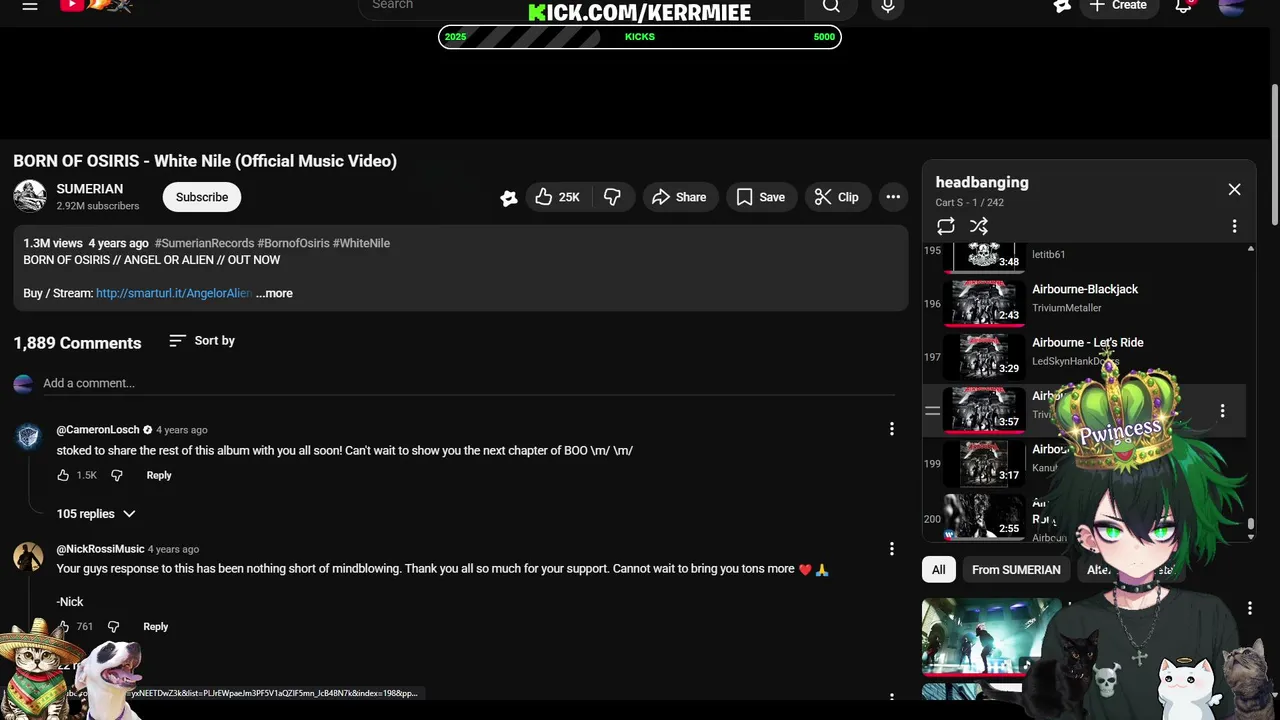The height and width of the screenshot is (720, 1280).
Task: Click the icon left of the like button
Action: pos(509,198)
